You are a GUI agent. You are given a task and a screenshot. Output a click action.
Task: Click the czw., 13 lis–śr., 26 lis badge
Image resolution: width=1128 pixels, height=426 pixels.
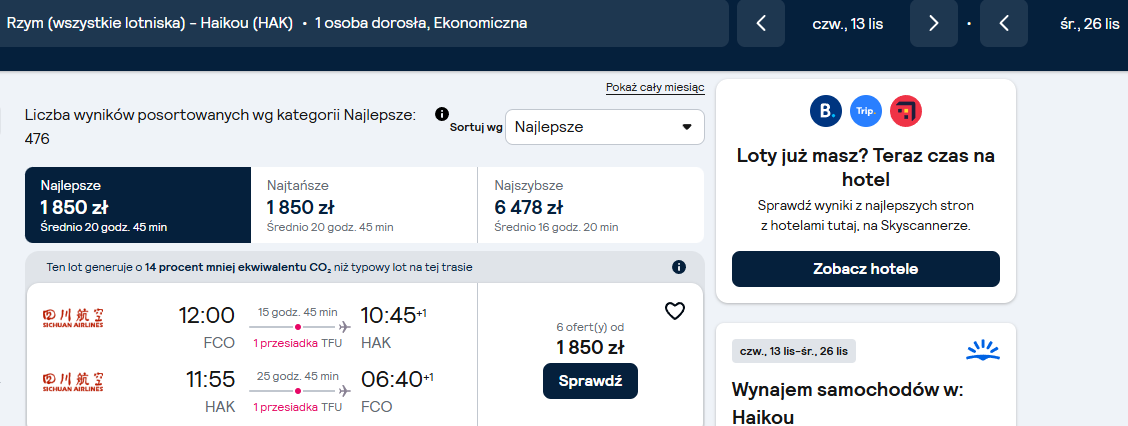pos(793,351)
